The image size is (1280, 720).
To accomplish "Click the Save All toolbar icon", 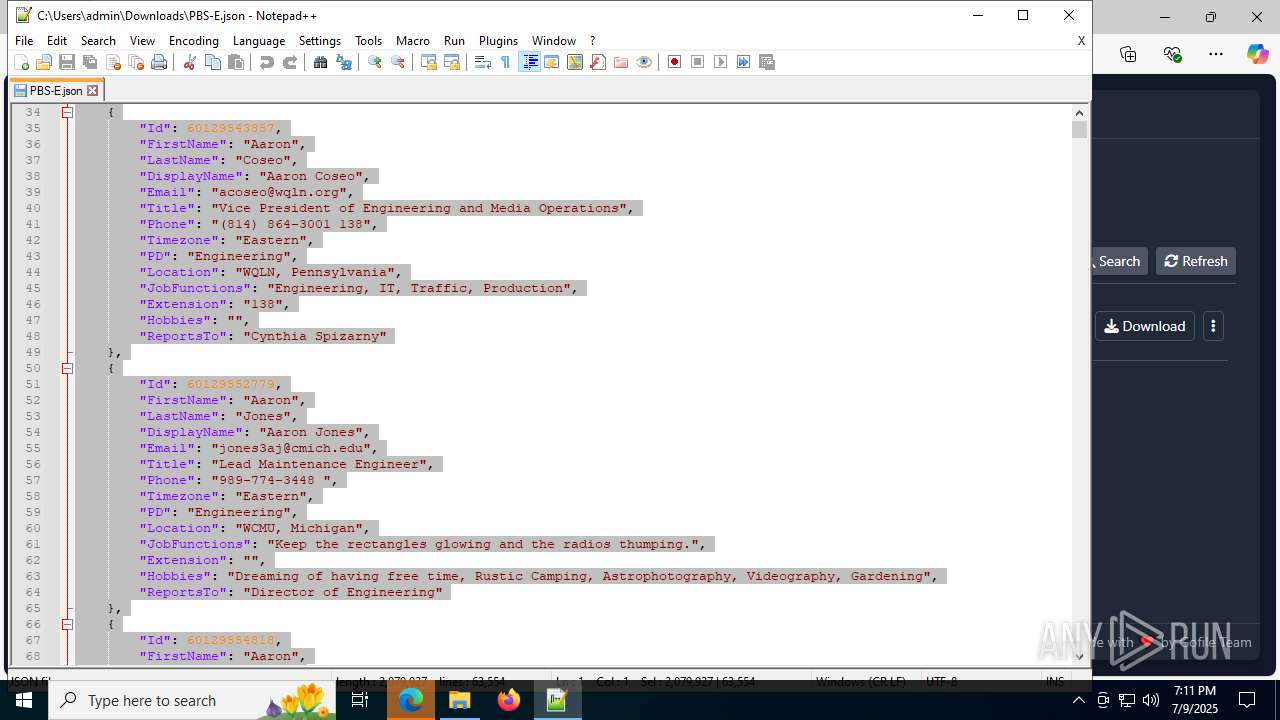I will tap(90, 62).
